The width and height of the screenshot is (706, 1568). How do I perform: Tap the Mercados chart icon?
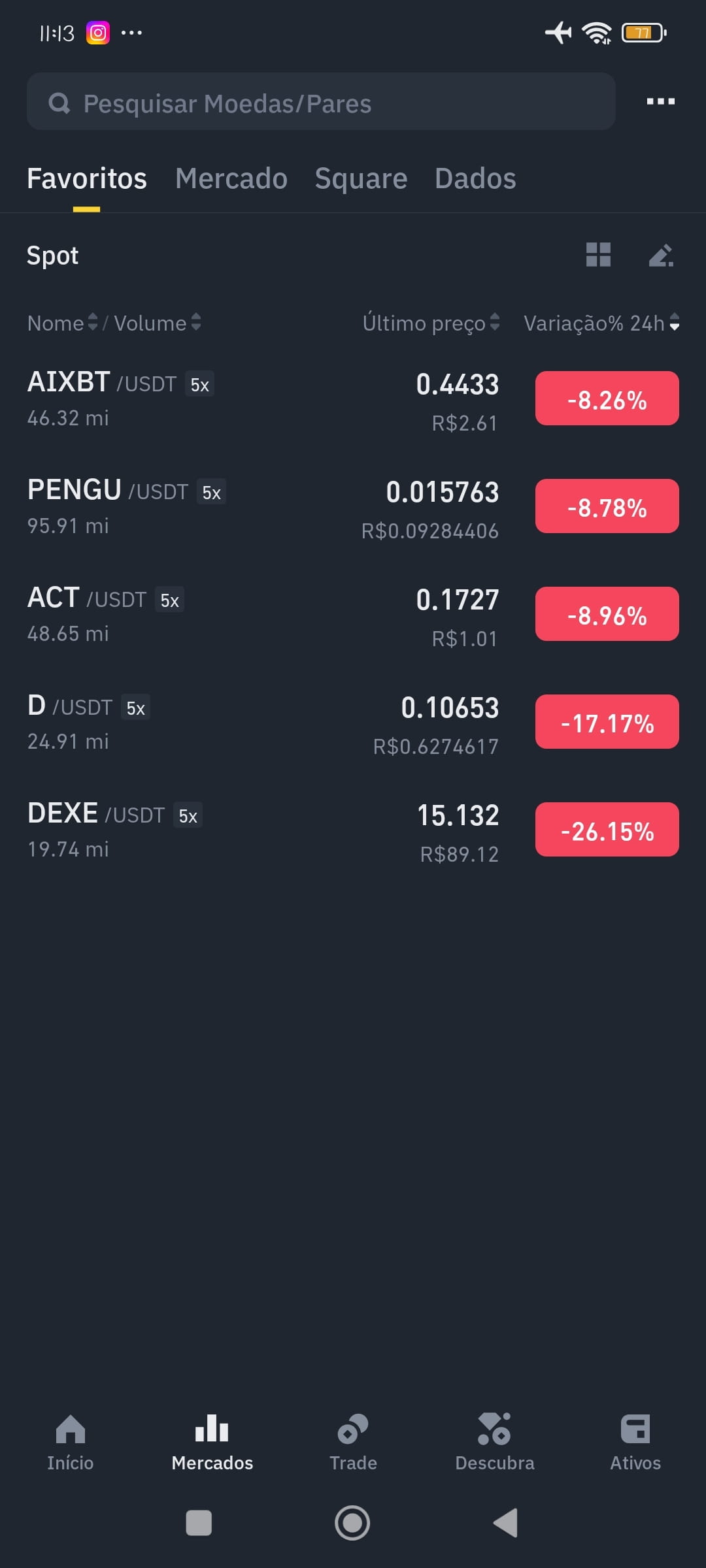click(212, 1428)
